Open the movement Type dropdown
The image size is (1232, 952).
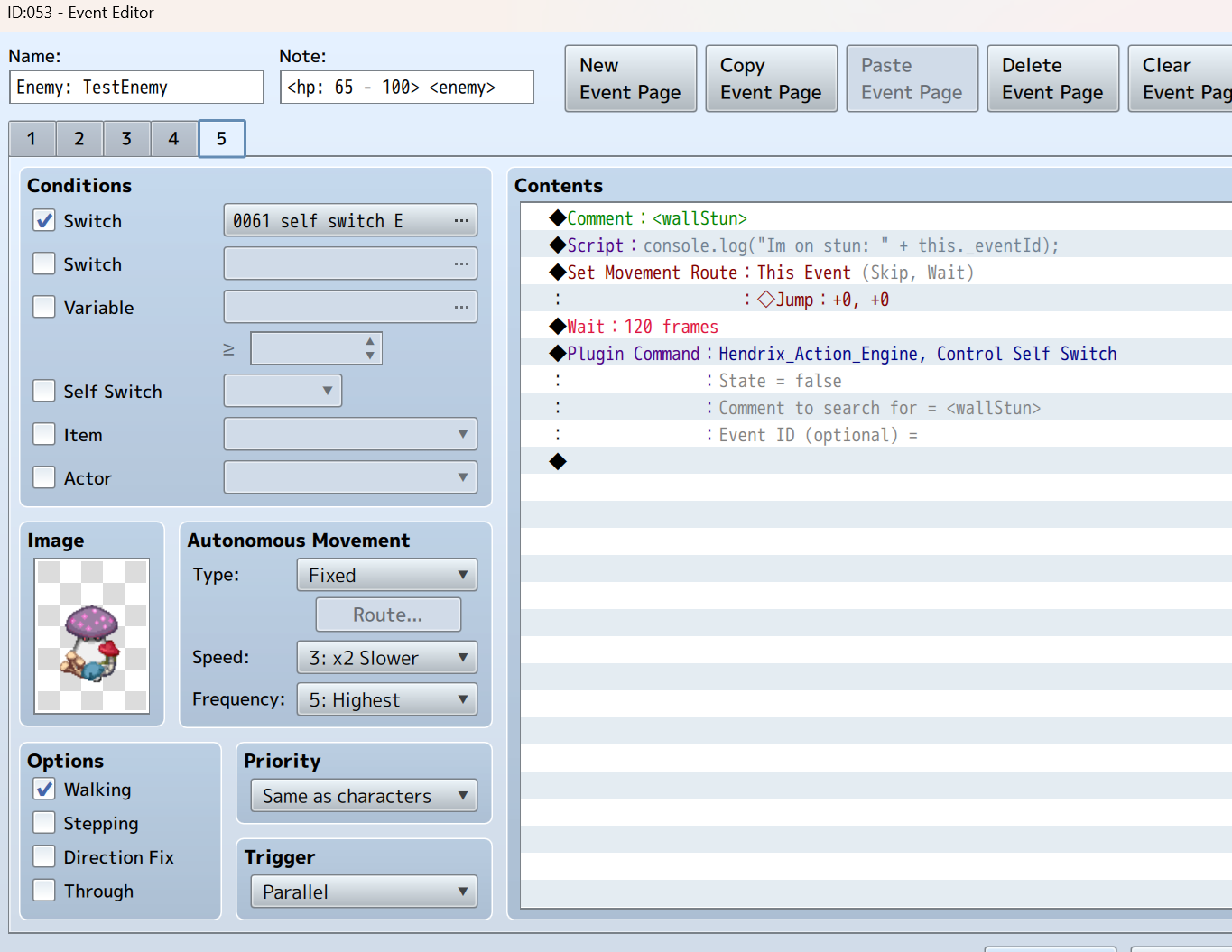coord(386,575)
